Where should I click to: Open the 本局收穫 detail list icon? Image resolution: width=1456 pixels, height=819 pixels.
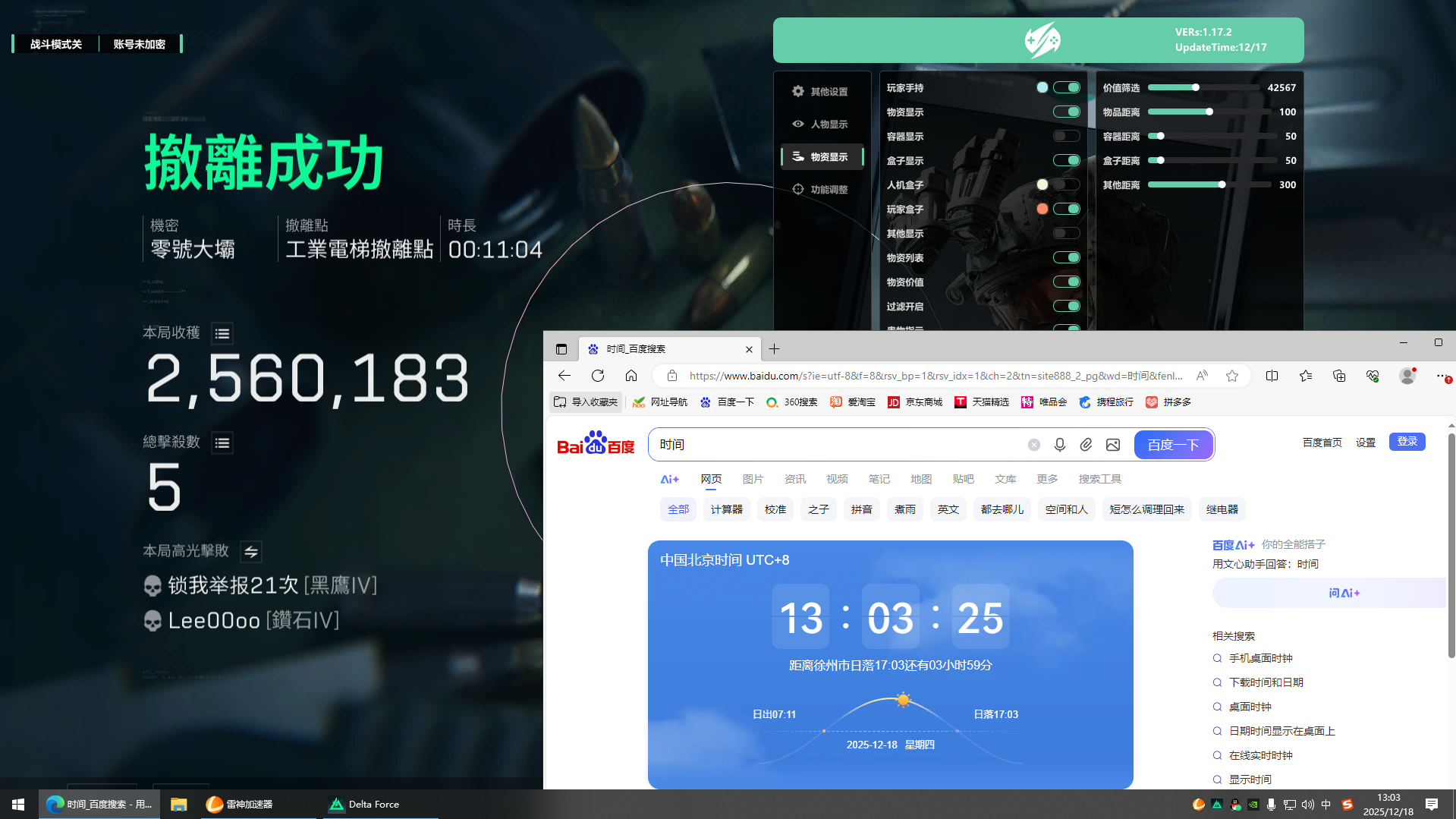click(222, 332)
